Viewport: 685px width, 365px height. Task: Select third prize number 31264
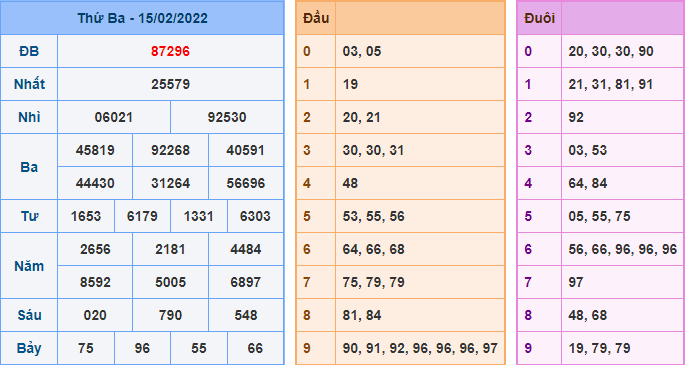pyautogui.click(x=170, y=183)
